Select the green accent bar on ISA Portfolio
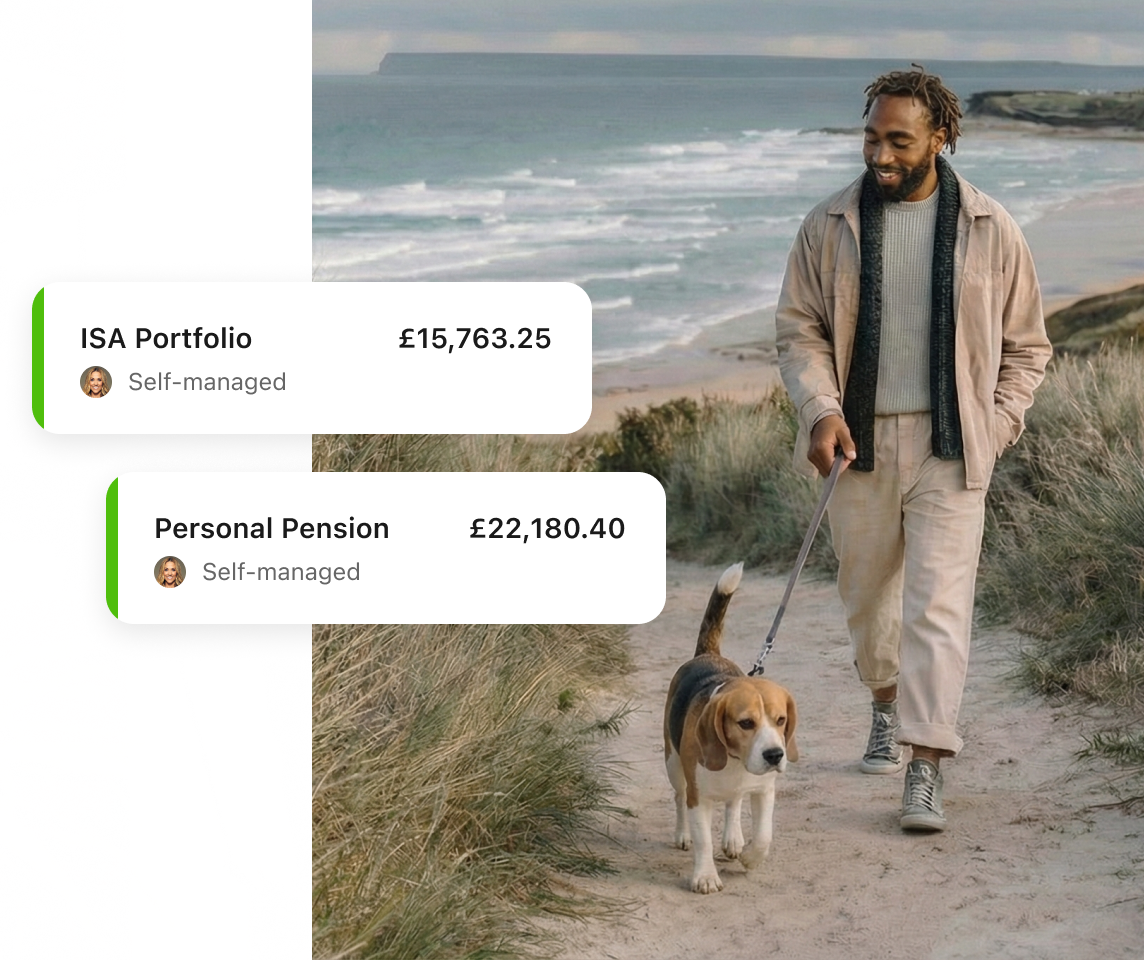The image size is (1144, 960). (x=39, y=358)
